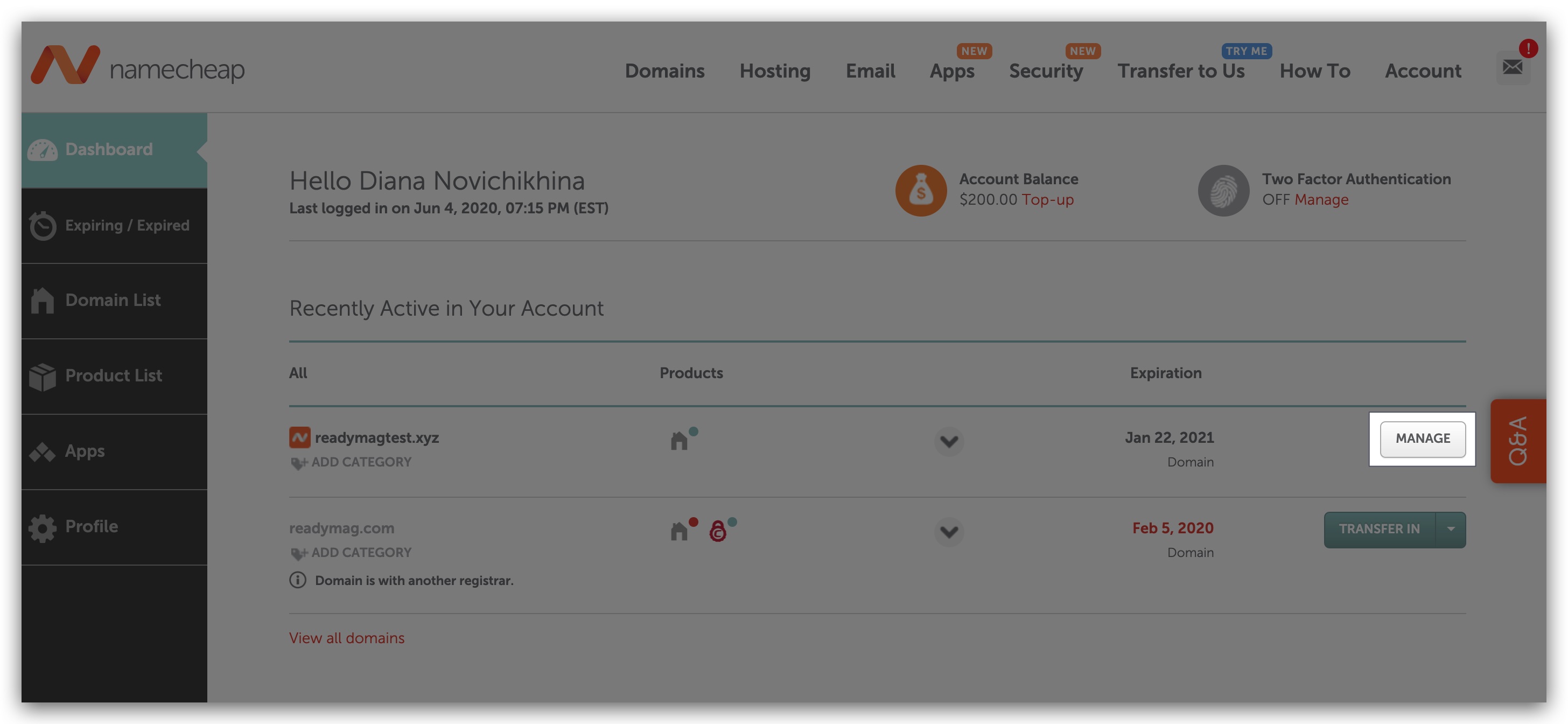Expand details for readymagtest.xyz domain
This screenshot has width=1568, height=724.
948,442
